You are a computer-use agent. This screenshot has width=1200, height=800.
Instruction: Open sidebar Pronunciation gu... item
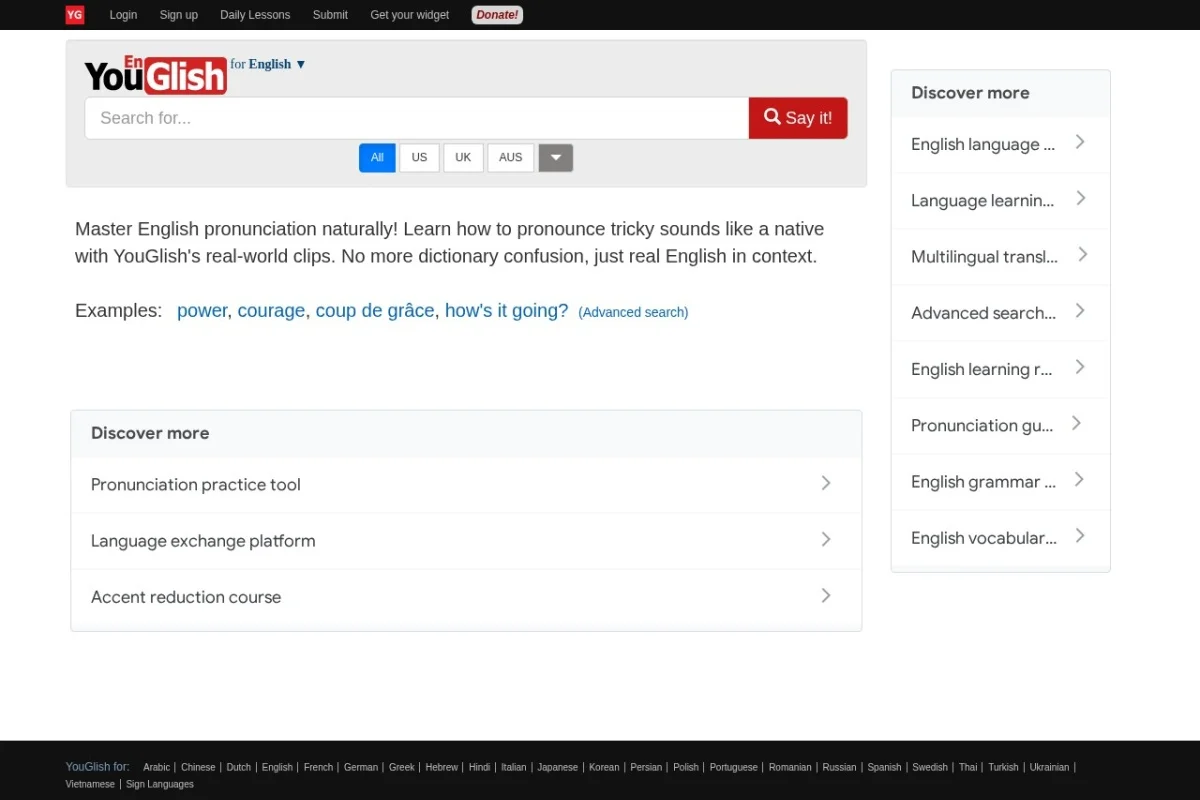(1000, 425)
